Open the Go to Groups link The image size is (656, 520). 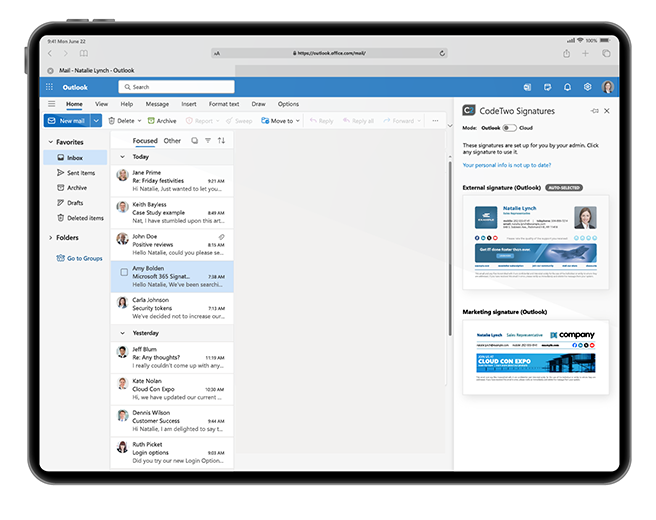[x=79, y=258]
